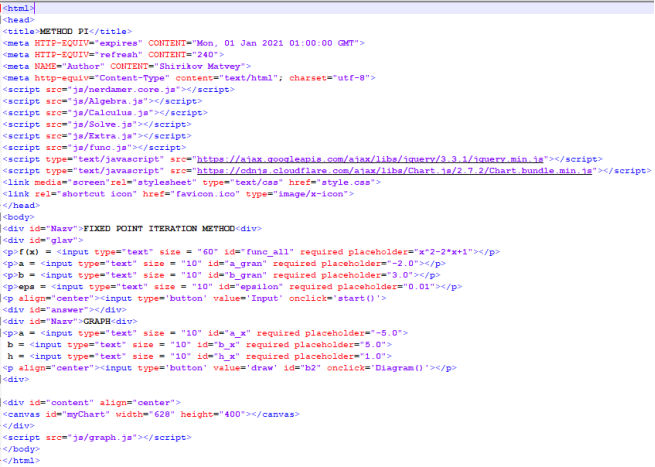Click the id="b_gran" attribute
655x467 pixels.
pos(238,275)
